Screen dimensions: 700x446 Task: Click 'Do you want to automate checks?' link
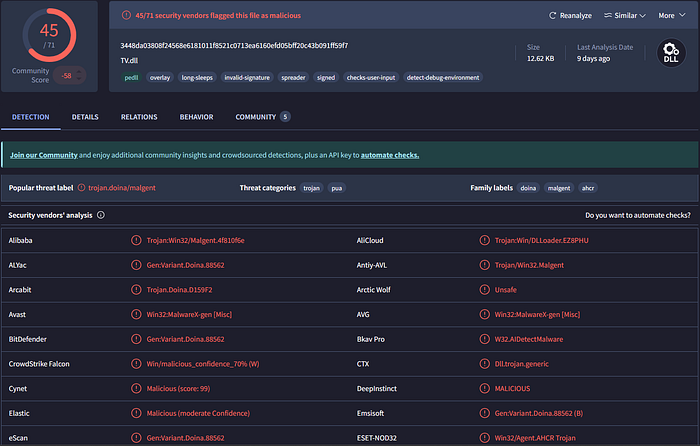[638, 215]
